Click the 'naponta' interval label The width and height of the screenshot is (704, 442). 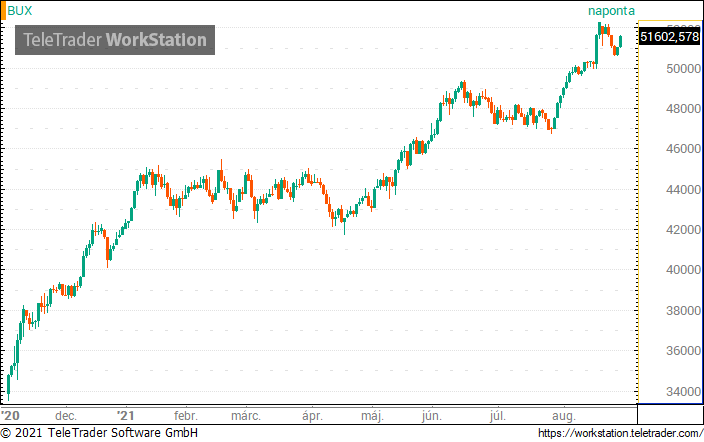(611, 11)
